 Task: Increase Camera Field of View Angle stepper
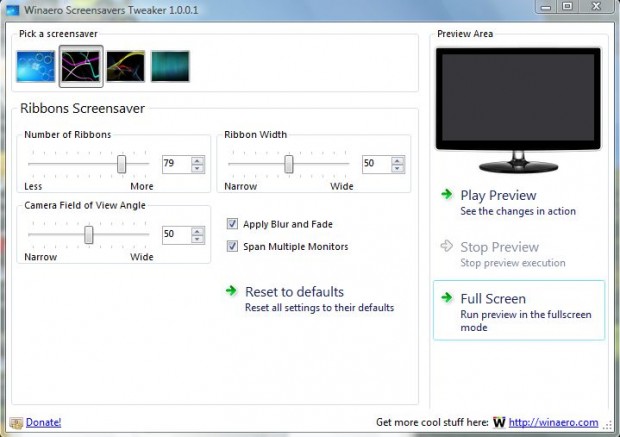pyautogui.click(x=198, y=229)
